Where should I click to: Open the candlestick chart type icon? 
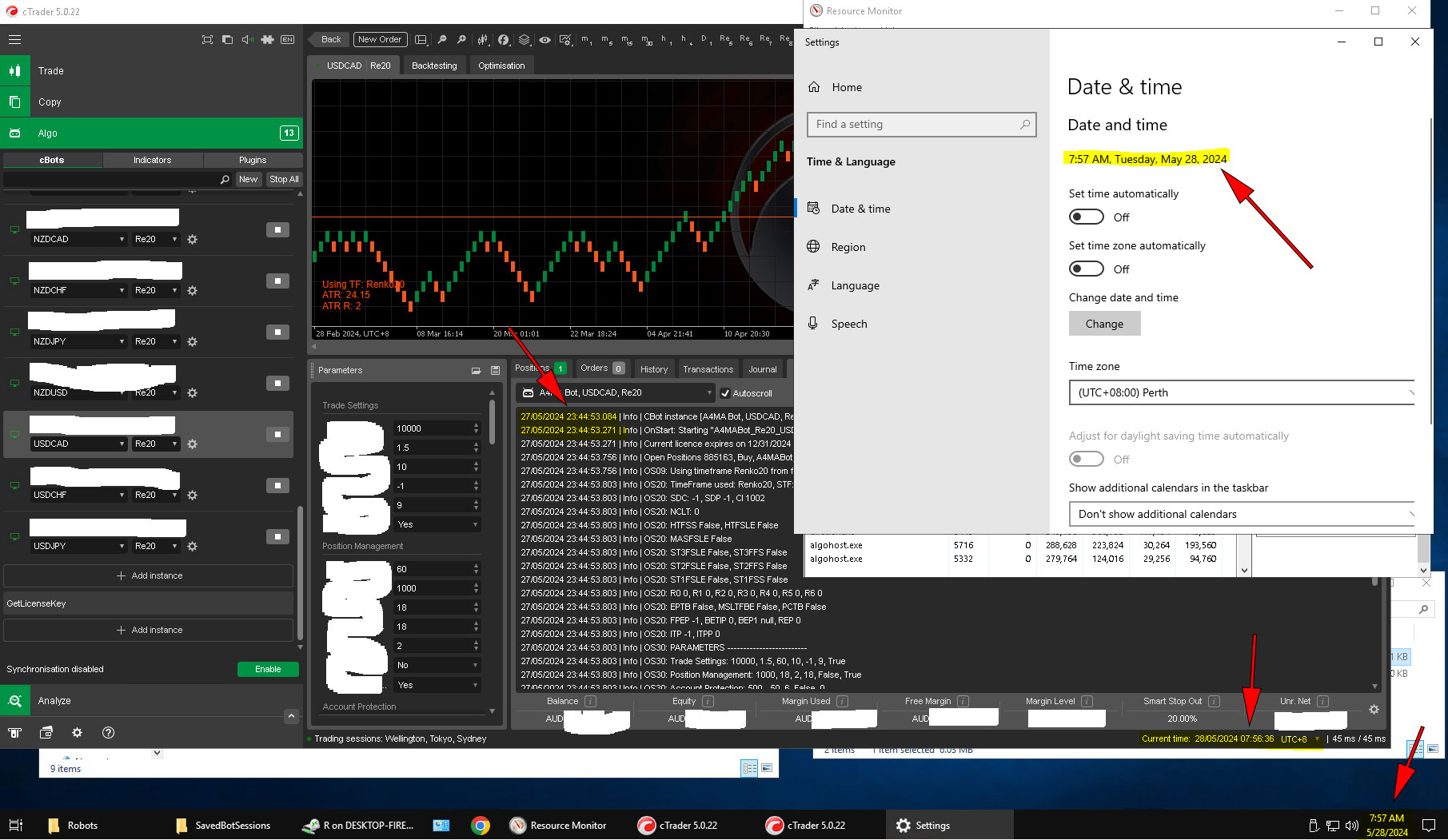pyautogui.click(x=482, y=39)
